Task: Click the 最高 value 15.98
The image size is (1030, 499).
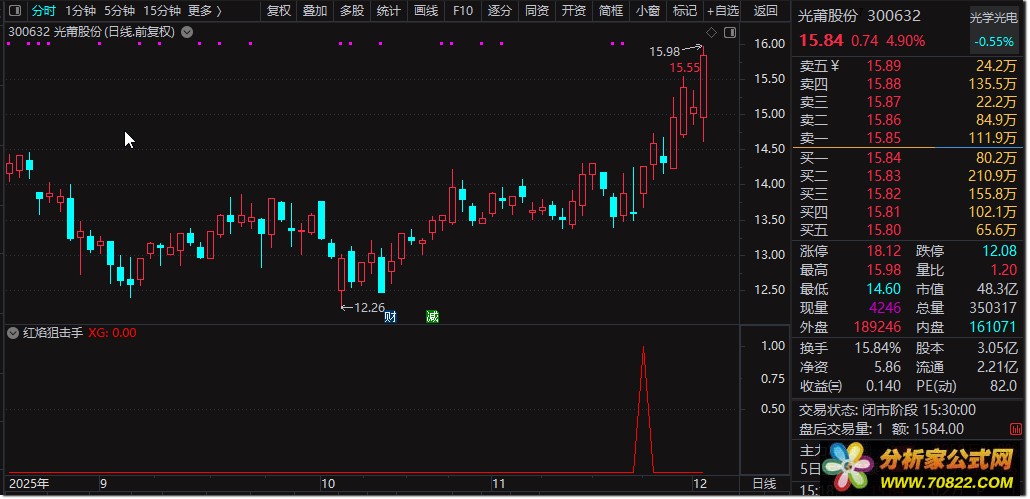Action: [x=884, y=270]
